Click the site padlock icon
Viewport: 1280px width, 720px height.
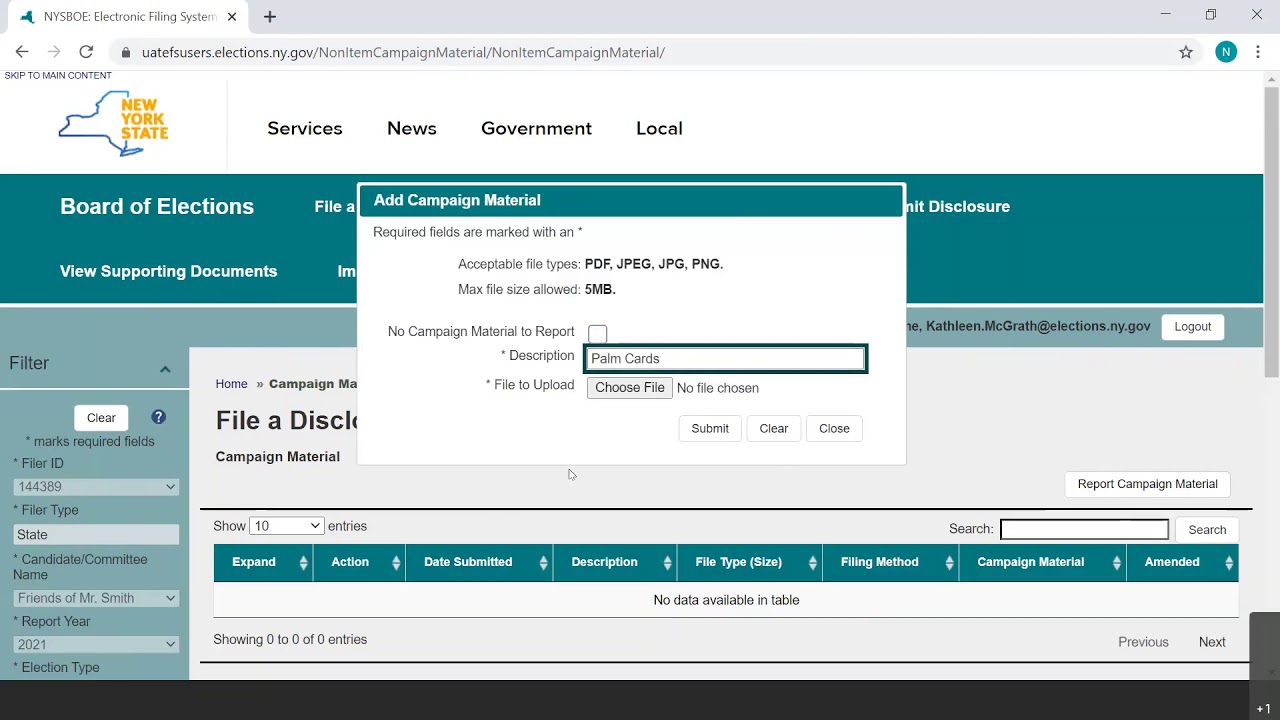tap(125, 52)
